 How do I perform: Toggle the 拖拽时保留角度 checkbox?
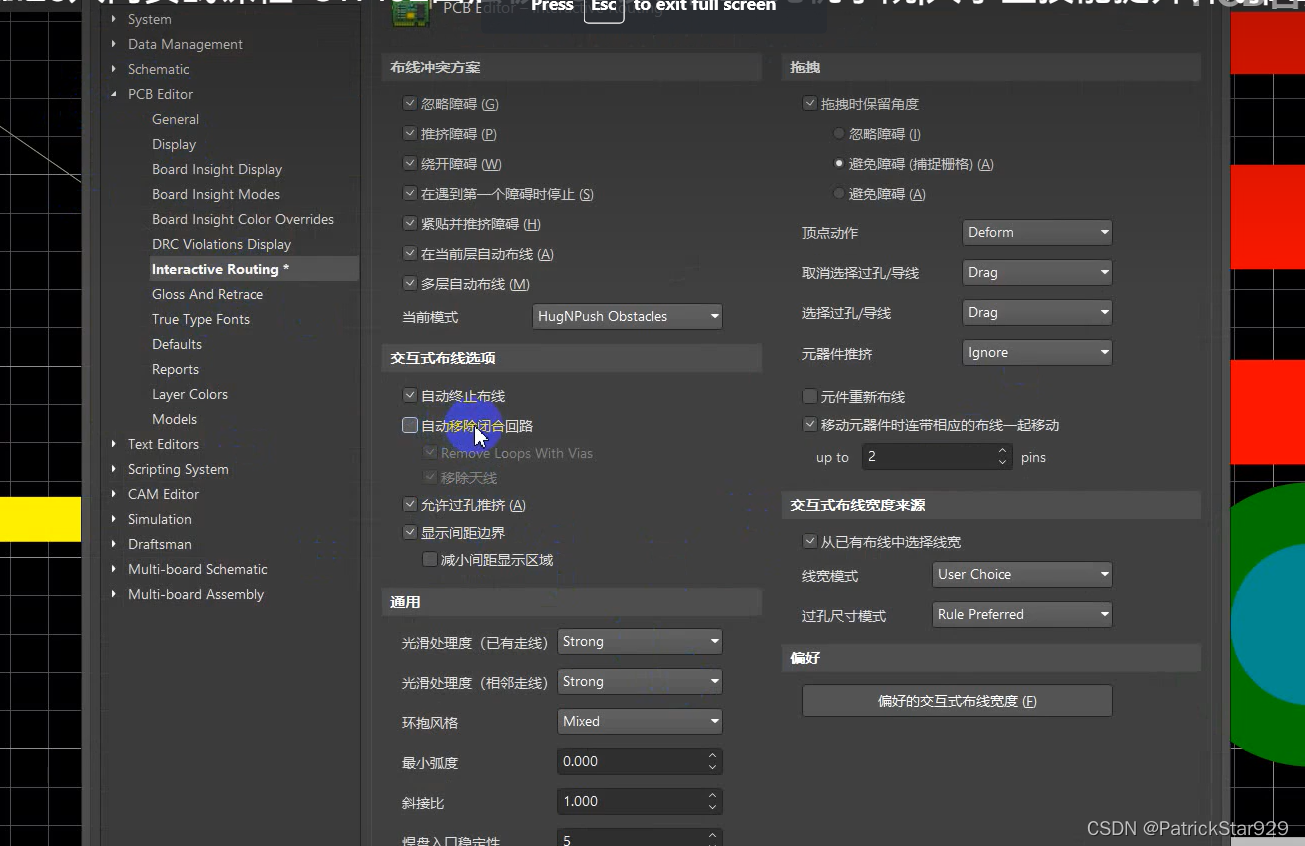(810, 103)
